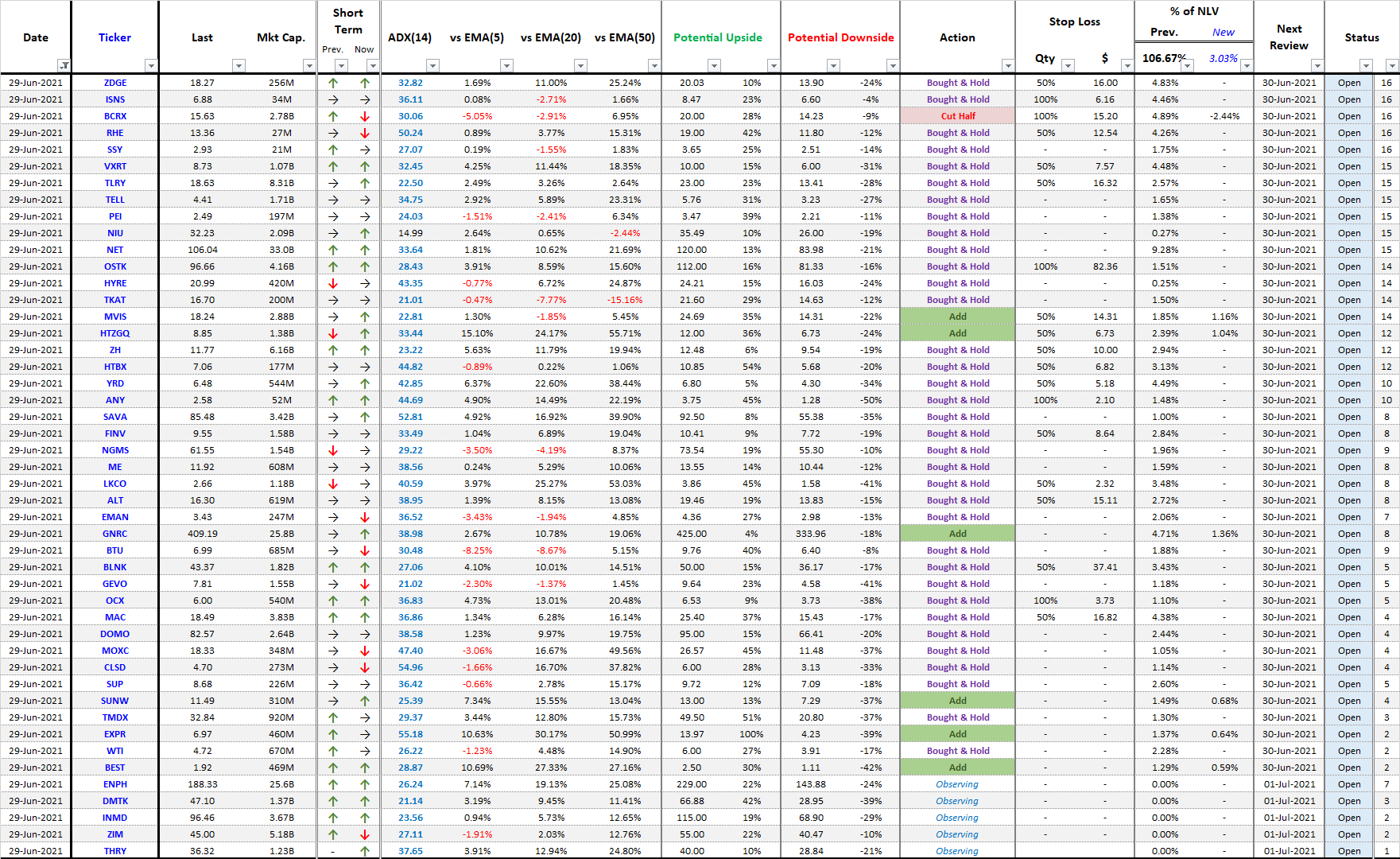Click ZDGE's green up arrow in the Prev. column
Screen dimensions: 1400x859
click(333, 83)
